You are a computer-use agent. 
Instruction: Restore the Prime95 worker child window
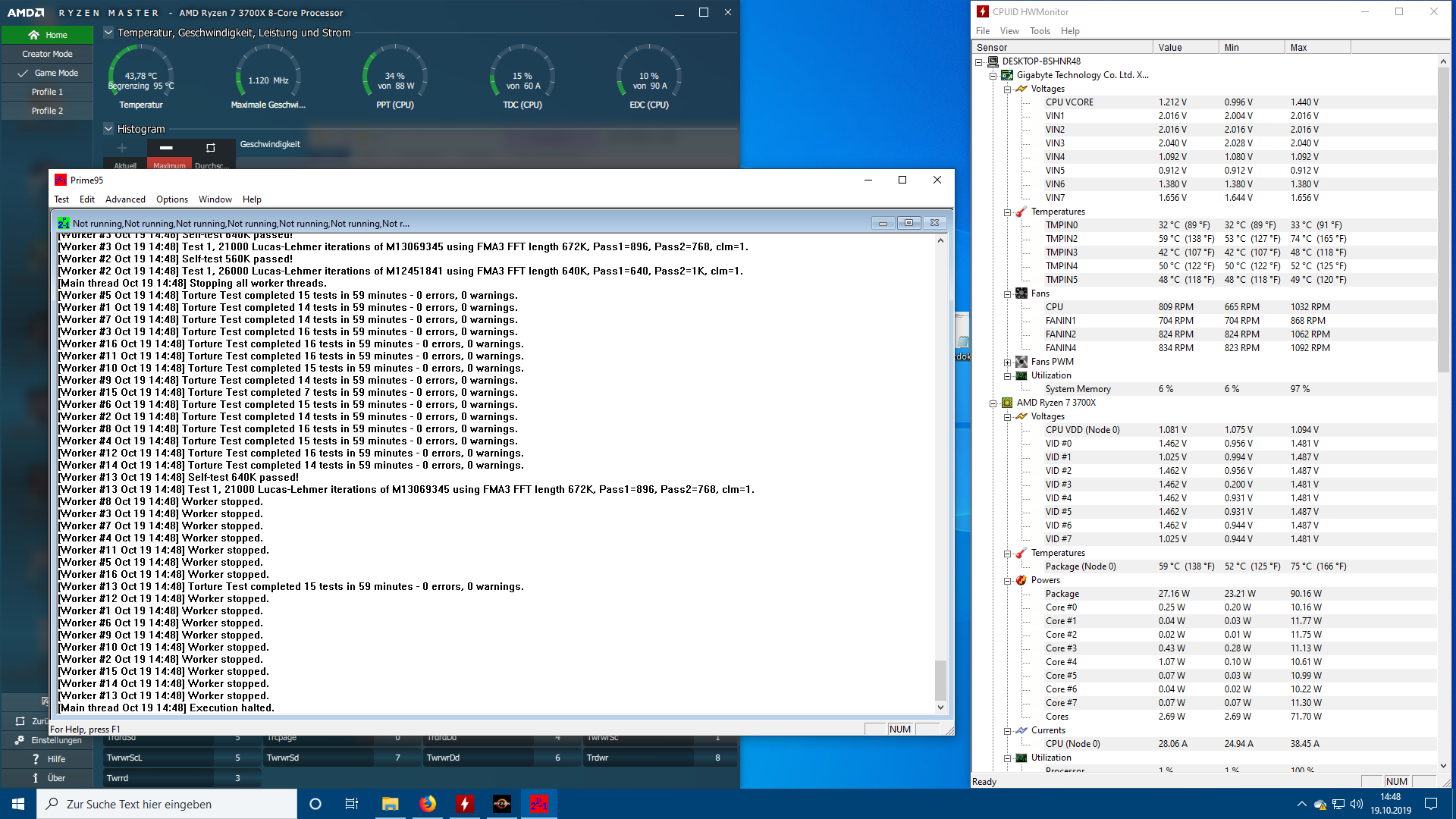click(x=908, y=223)
